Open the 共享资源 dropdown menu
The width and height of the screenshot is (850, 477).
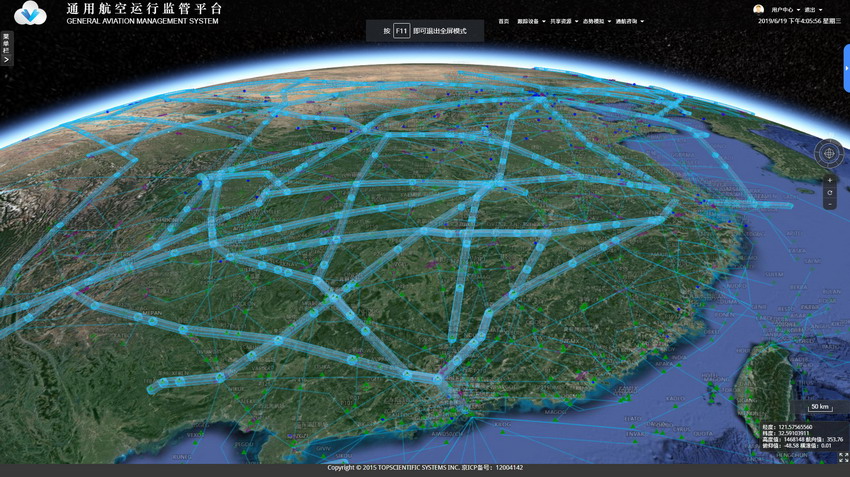pos(563,21)
